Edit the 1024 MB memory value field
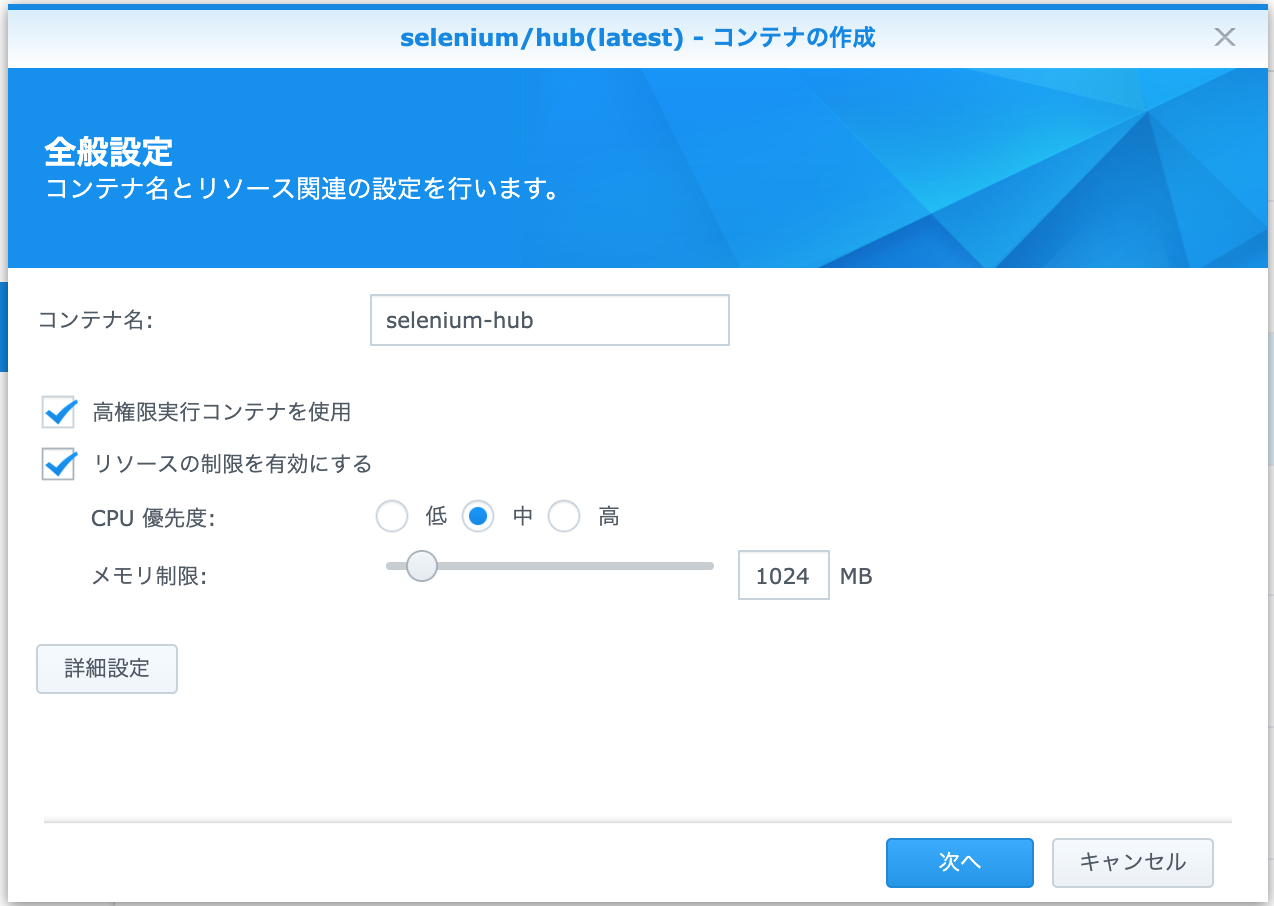Viewport: 1274px width, 906px height. coord(784,575)
